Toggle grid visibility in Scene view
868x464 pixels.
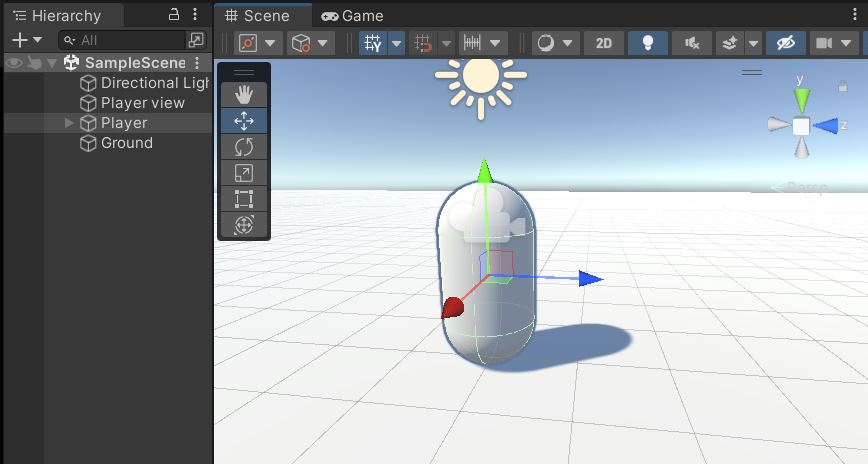pyautogui.click(x=373, y=43)
